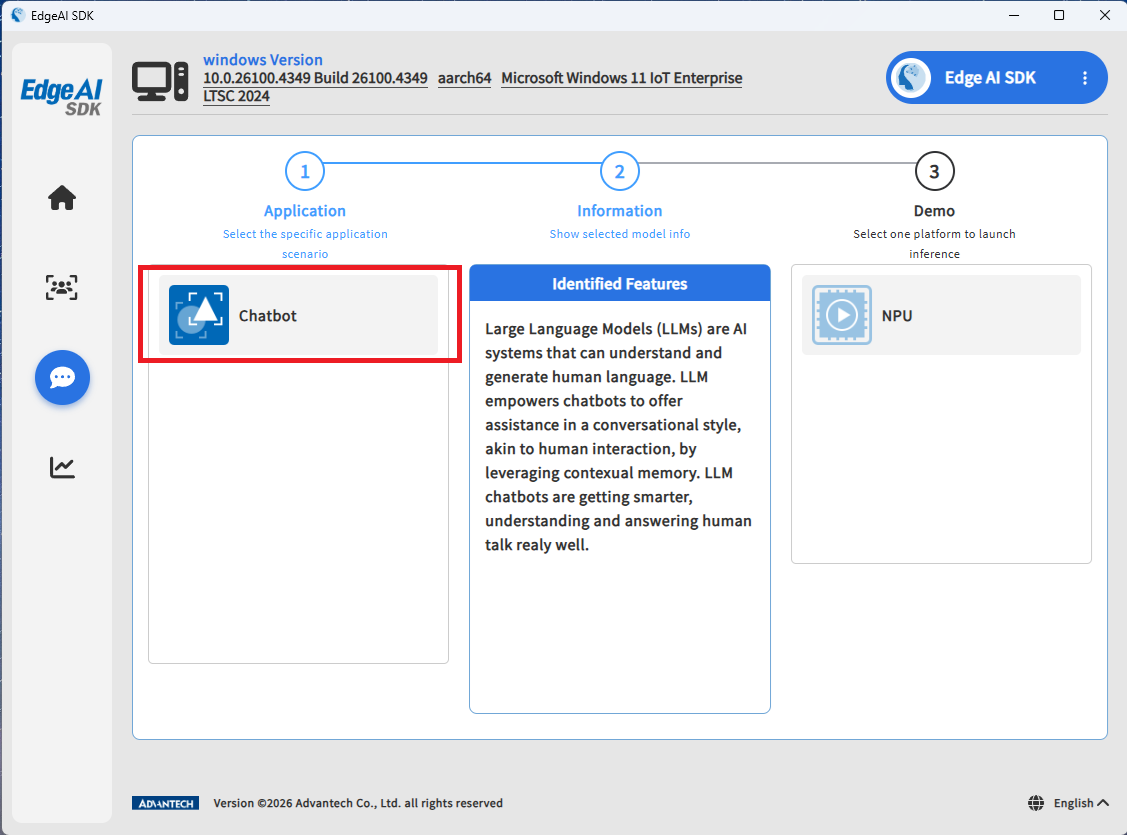
Task: Select the chat bubble icon in the sidebar
Action: [63, 377]
